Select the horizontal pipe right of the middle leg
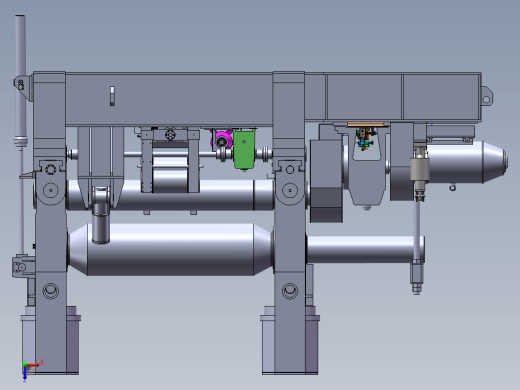 coord(365,250)
